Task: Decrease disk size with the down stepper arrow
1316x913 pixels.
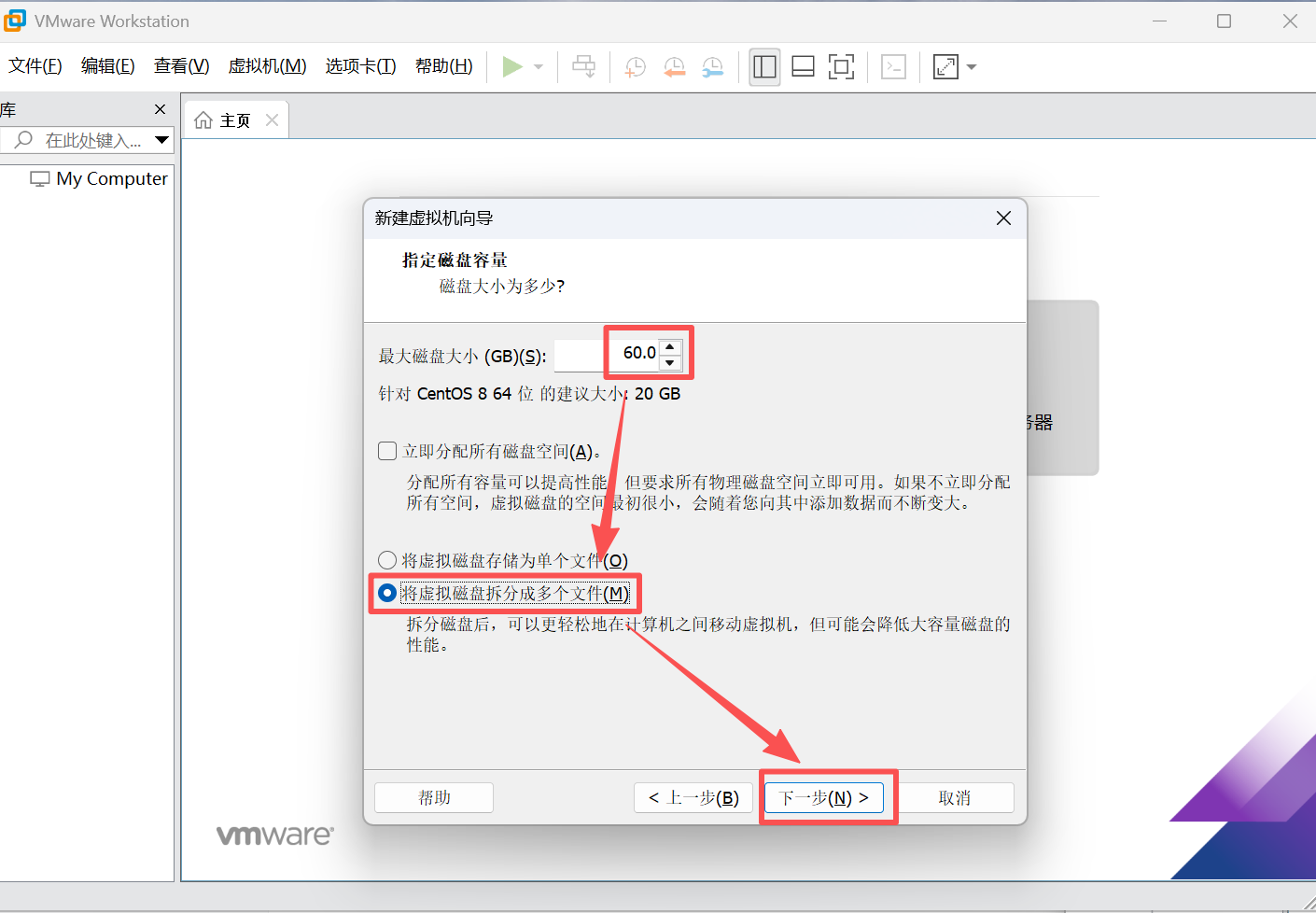Action: point(670,363)
